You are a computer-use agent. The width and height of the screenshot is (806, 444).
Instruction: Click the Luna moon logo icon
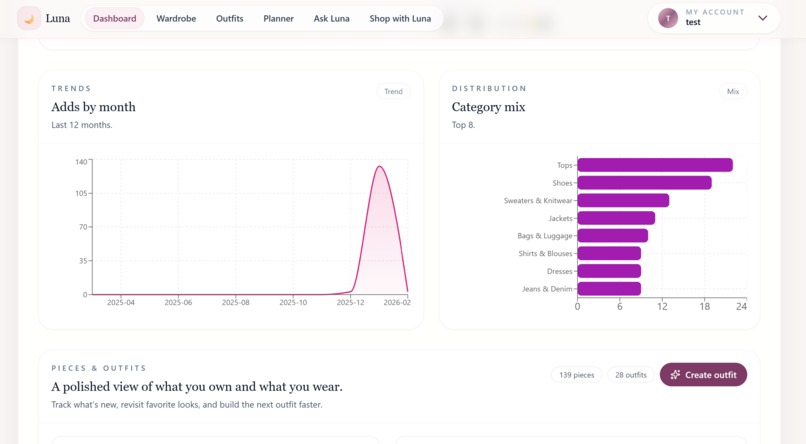point(29,18)
